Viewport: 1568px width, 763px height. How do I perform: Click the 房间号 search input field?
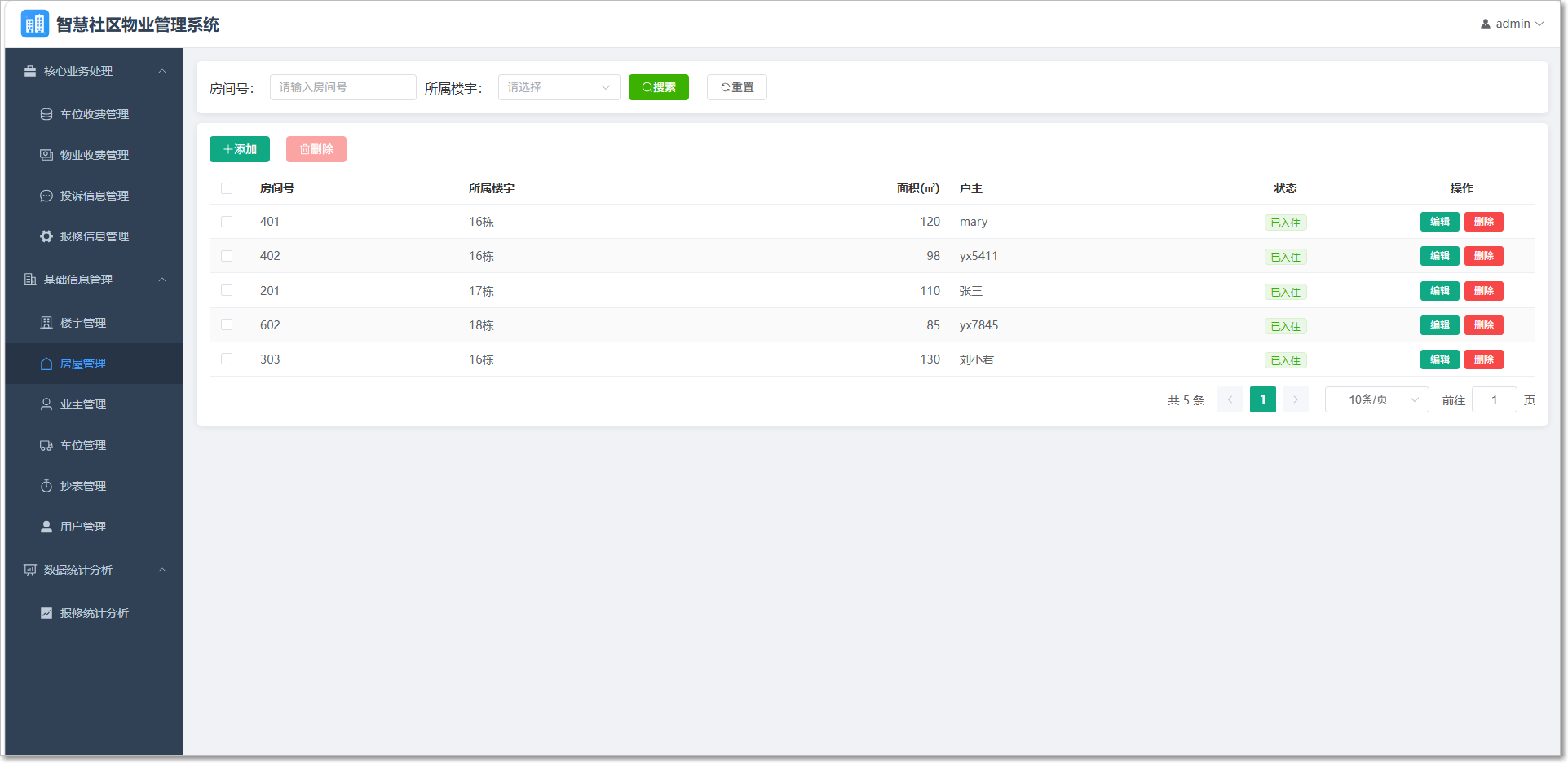coord(343,87)
